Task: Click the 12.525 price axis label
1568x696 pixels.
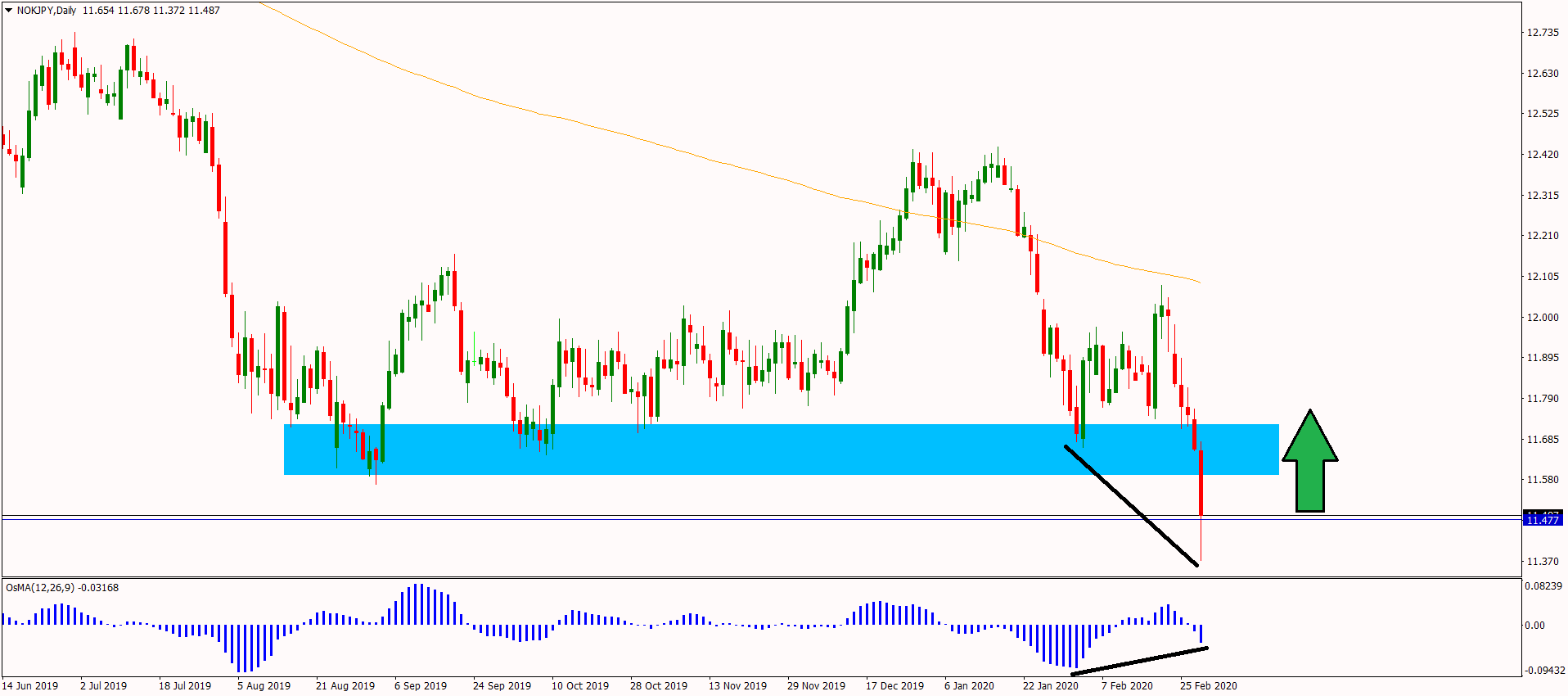Action: click(1543, 114)
